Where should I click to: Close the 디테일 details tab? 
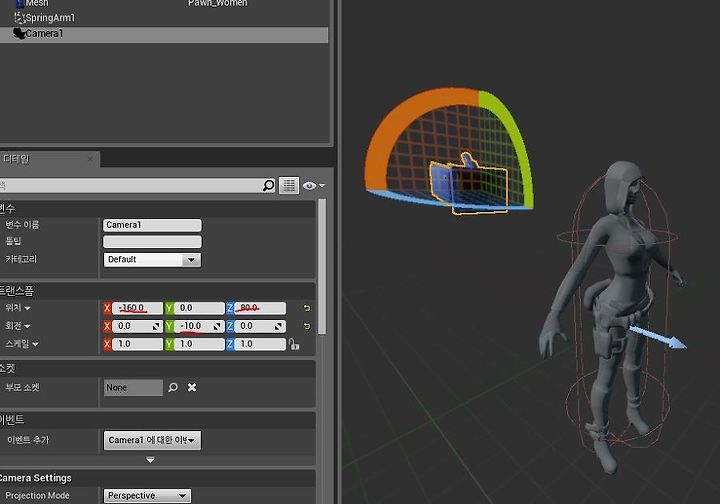(90, 159)
